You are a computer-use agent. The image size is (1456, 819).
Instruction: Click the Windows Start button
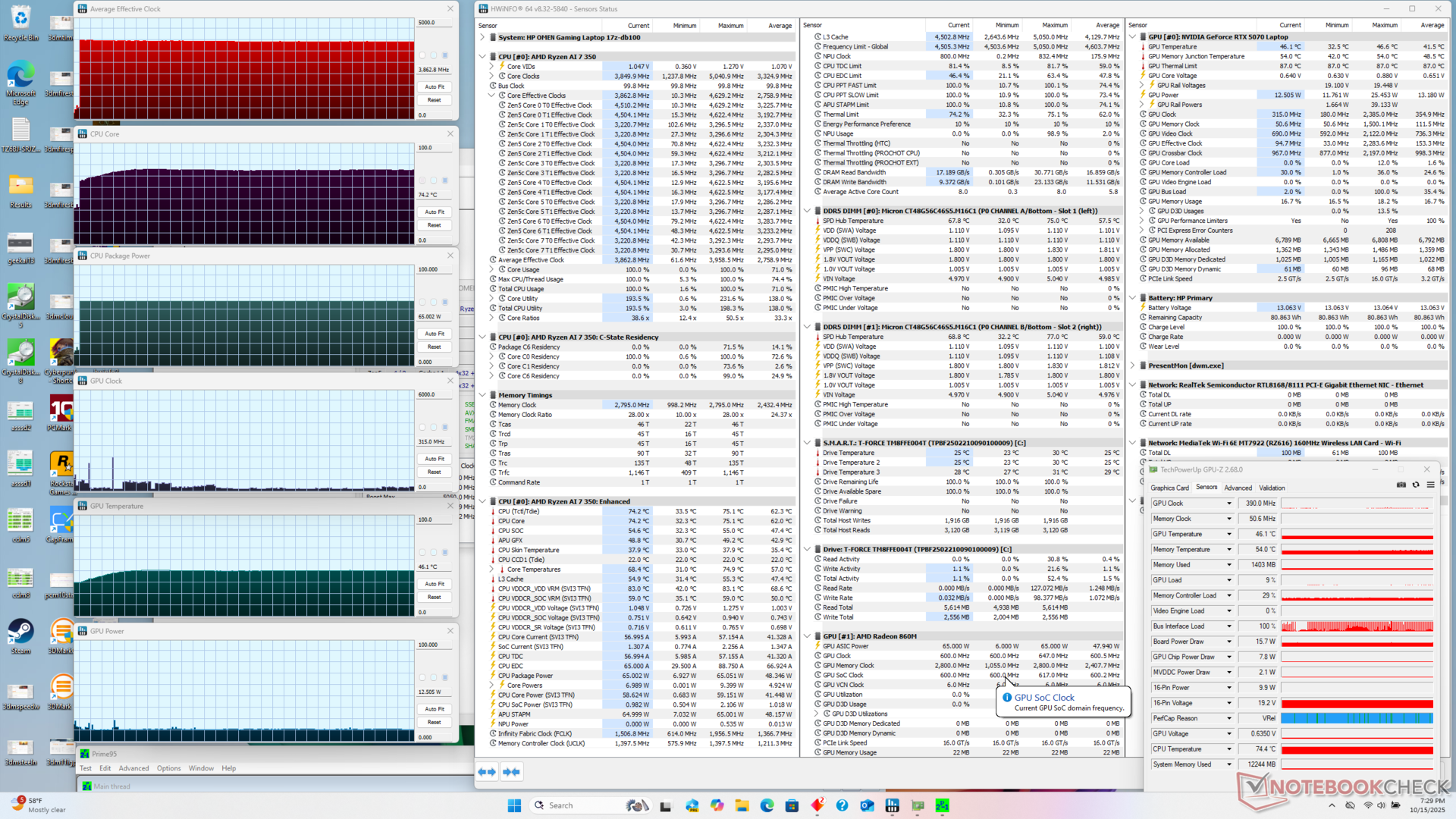pos(514,805)
